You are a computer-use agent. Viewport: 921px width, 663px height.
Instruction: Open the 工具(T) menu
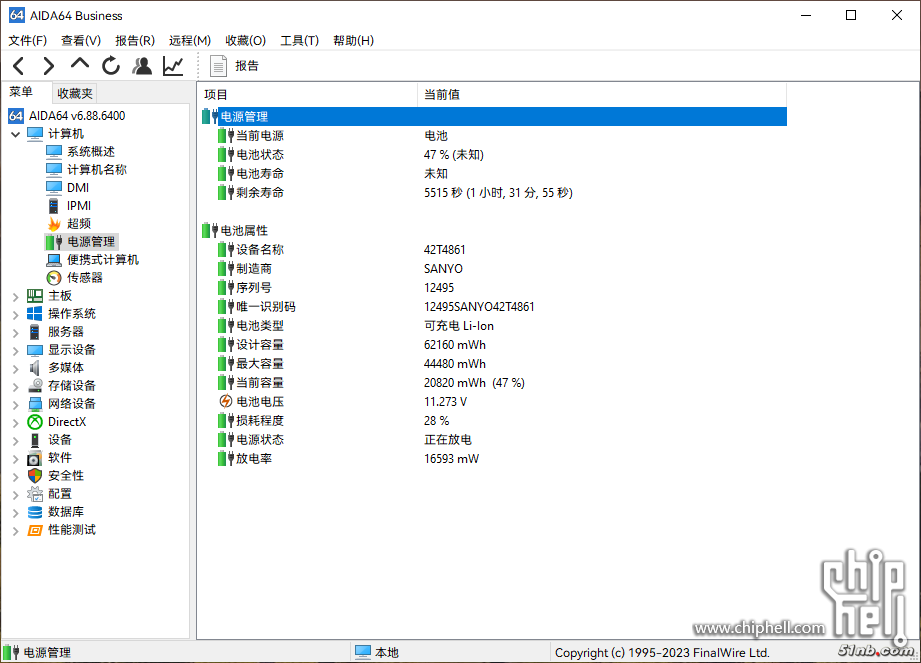[299, 40]
